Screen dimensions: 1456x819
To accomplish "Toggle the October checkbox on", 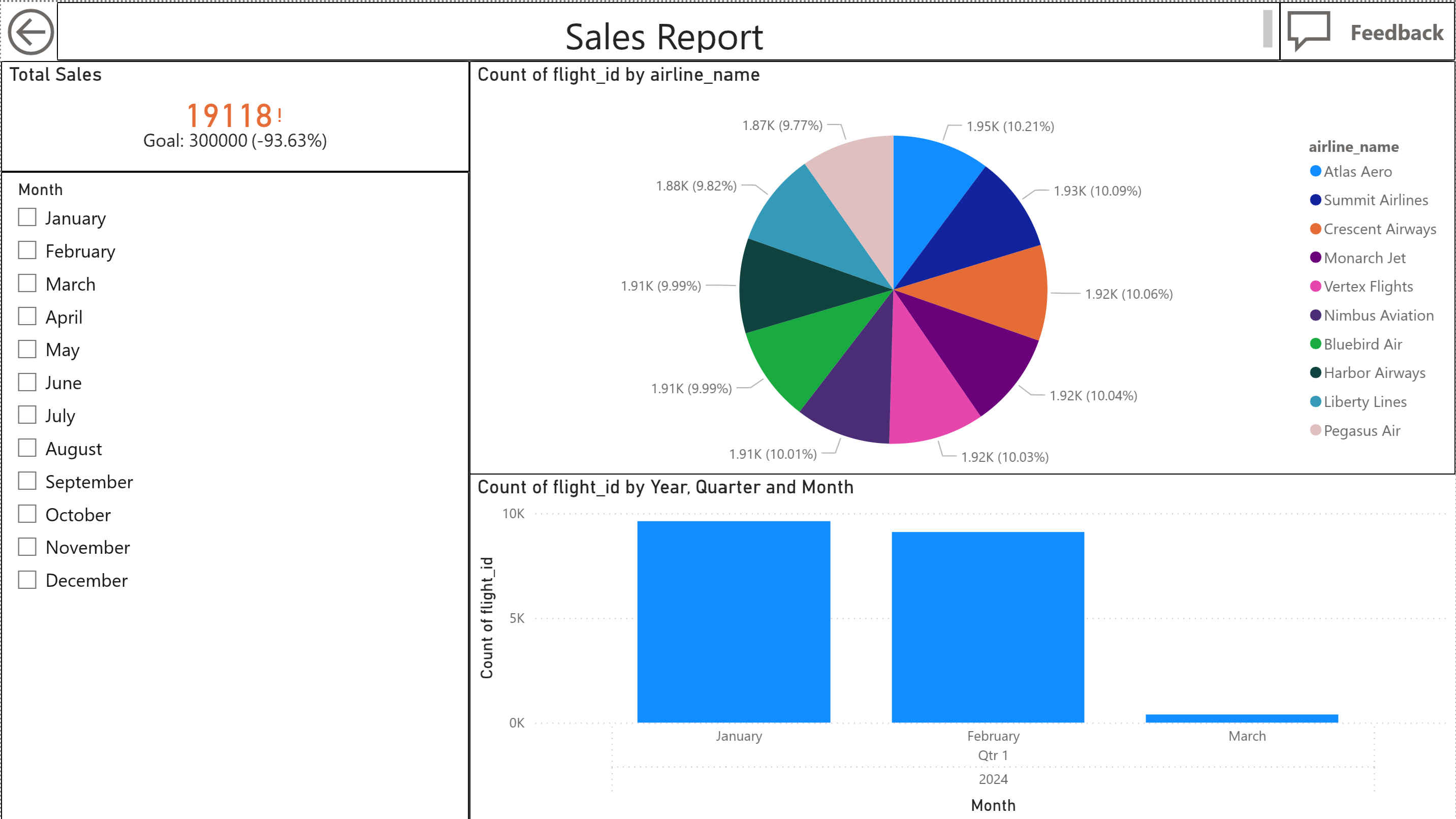I will 27,514.
